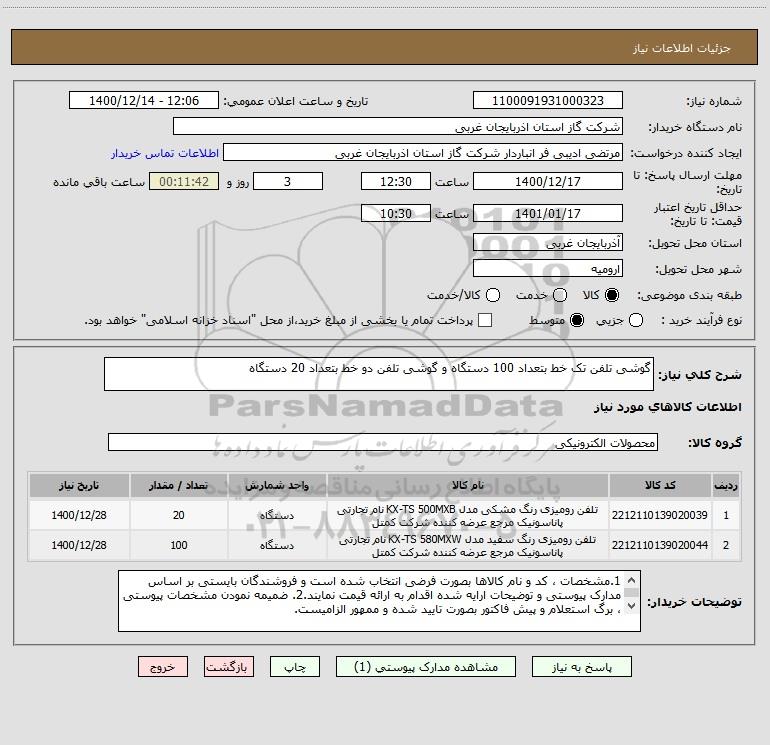
Task: Click the تاریخ نیاز column header
Action: point(79,485)
